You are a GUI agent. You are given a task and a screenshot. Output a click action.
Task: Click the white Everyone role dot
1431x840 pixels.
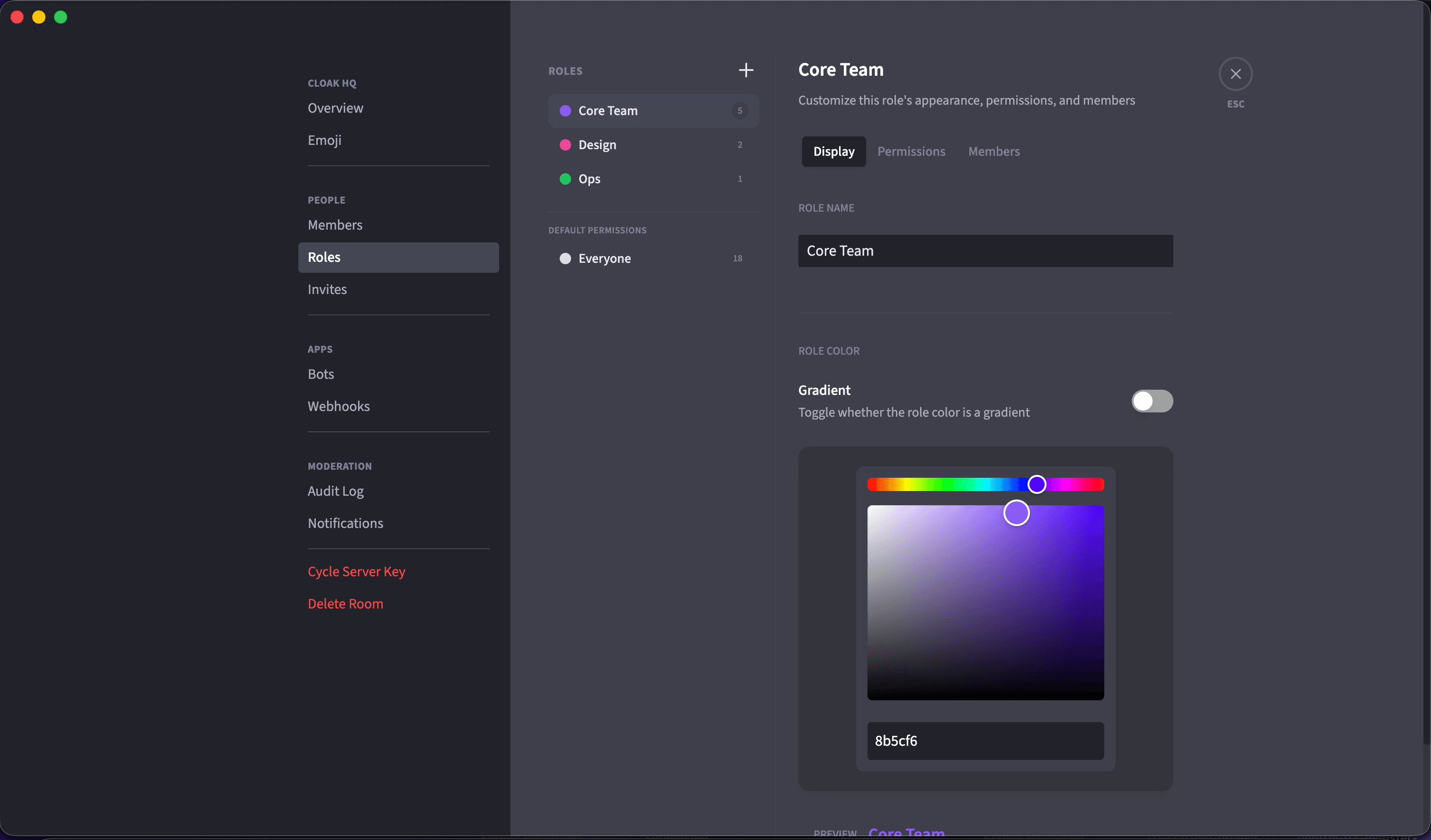565,259
